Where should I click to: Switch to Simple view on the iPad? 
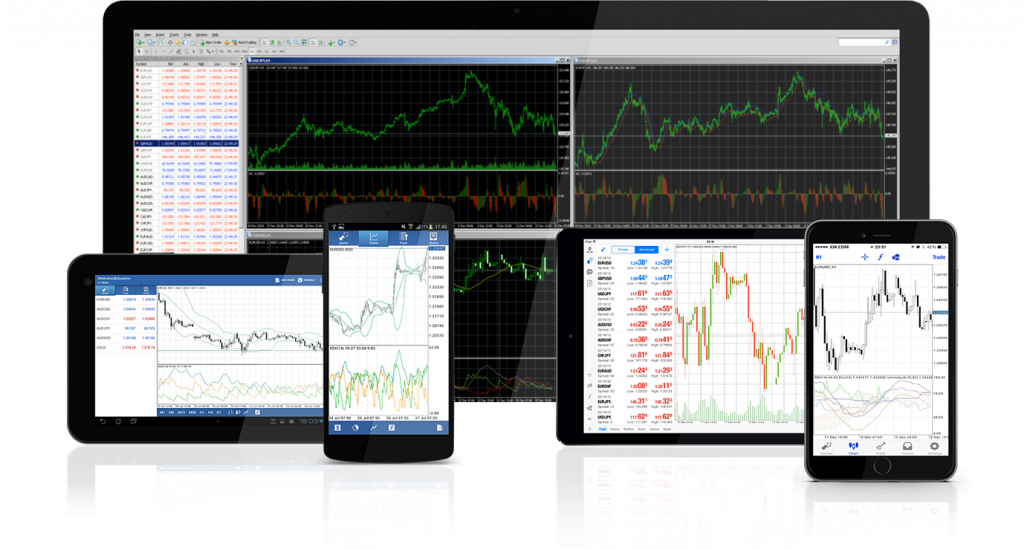pos(622,248)
